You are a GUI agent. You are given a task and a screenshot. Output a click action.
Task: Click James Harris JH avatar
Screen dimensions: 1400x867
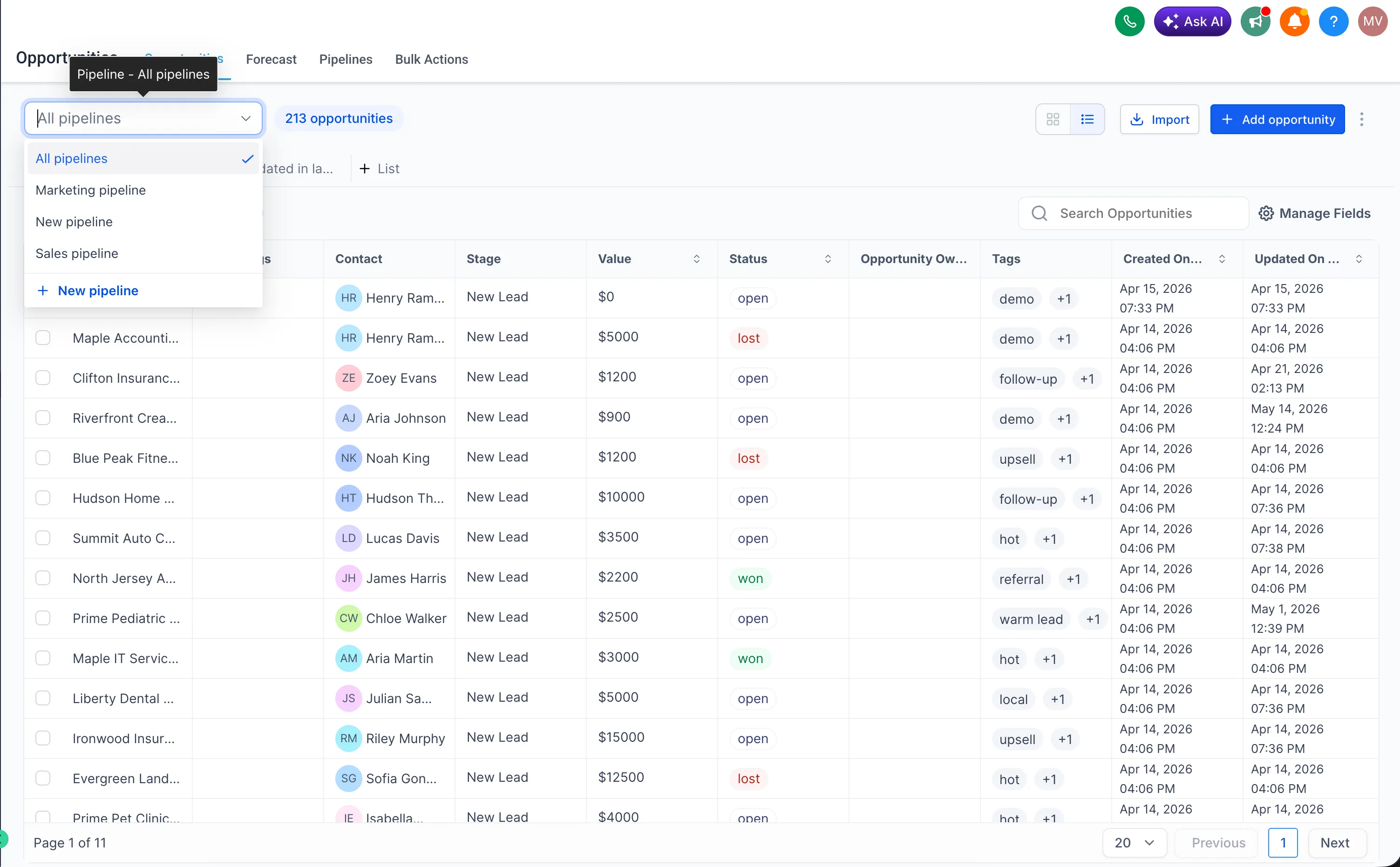point(348,578)
